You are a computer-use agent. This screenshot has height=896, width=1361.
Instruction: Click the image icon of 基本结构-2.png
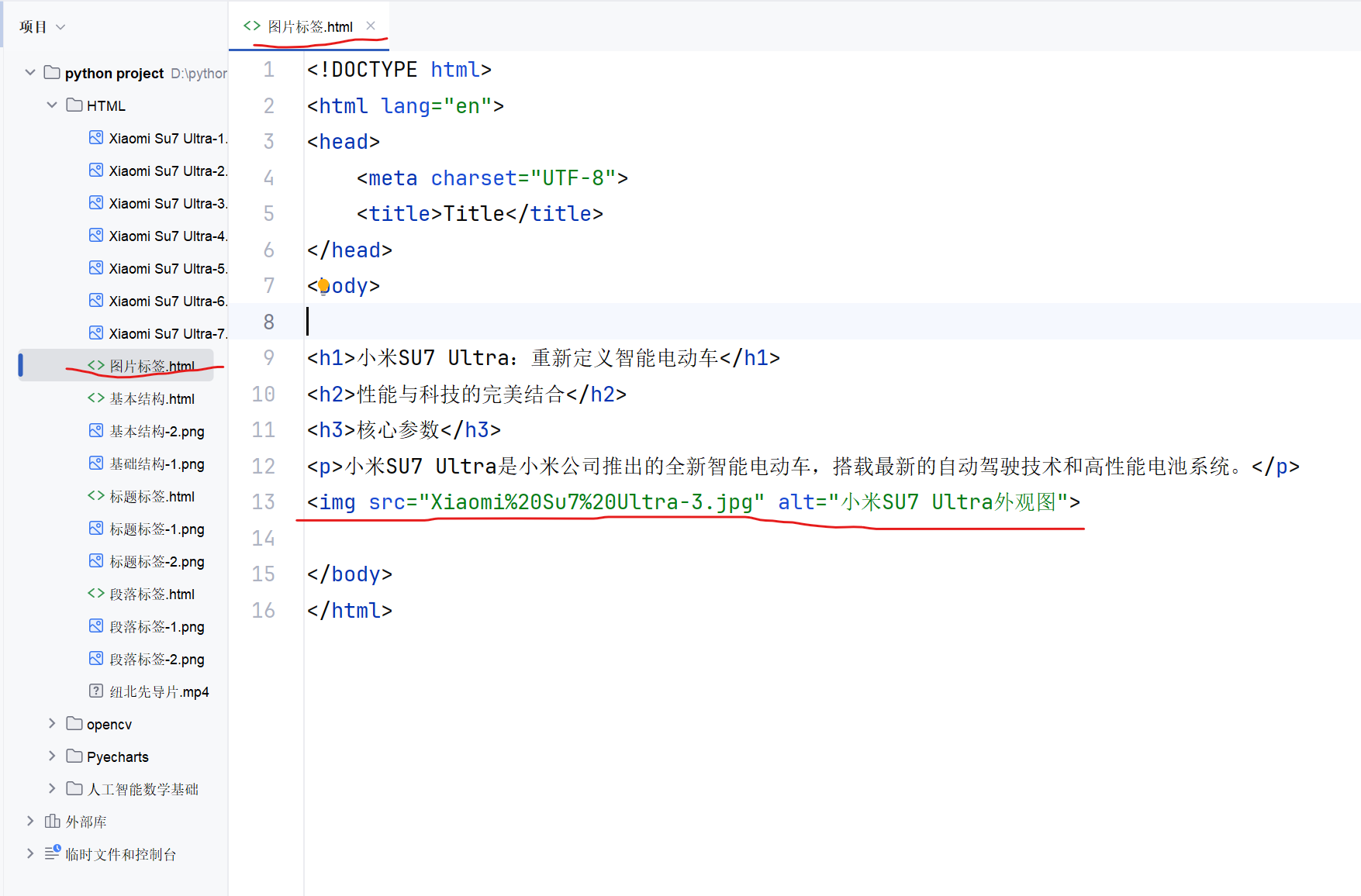coord(96,431)
